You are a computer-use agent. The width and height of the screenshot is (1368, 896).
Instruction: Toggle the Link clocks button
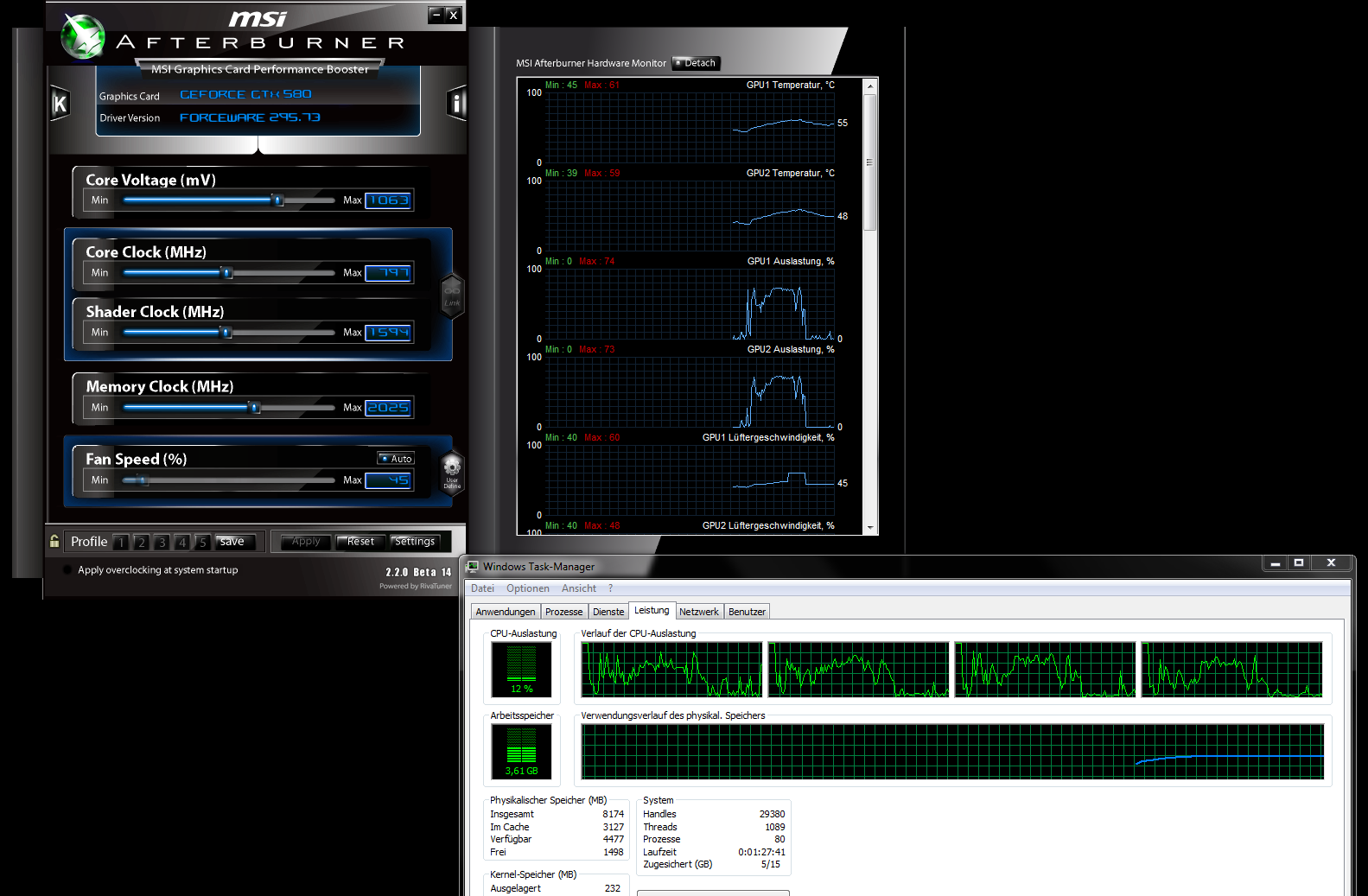(x=452, y=295)
